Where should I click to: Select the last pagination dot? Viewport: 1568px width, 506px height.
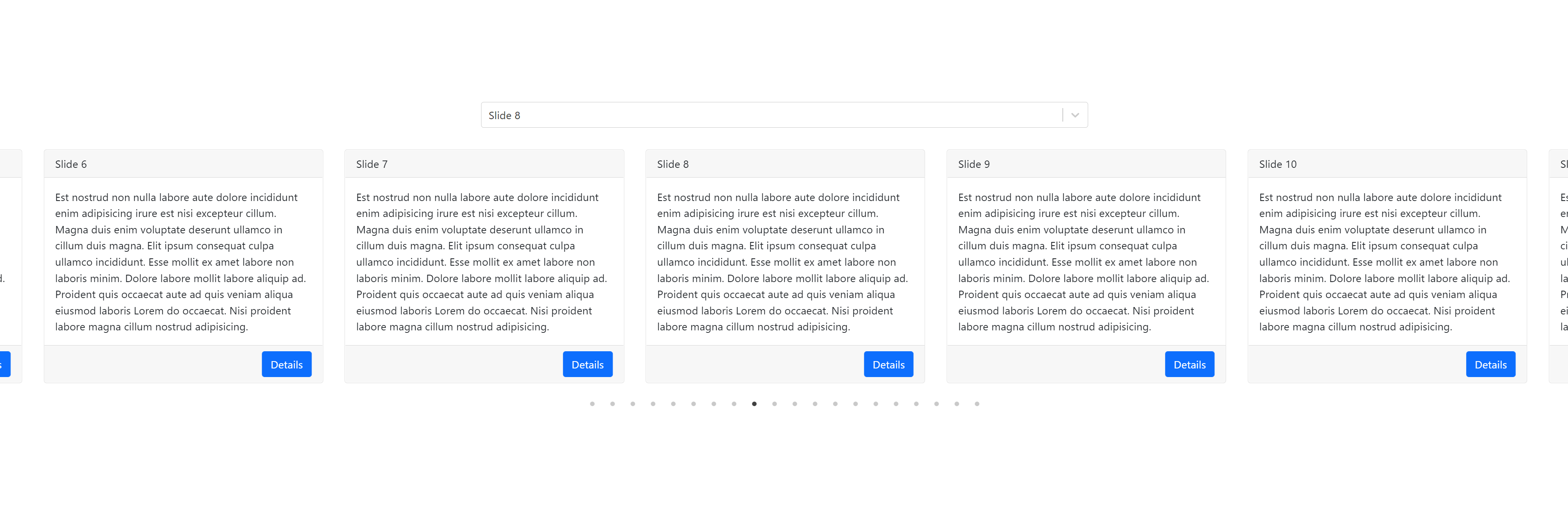click(x=977, y=404)
